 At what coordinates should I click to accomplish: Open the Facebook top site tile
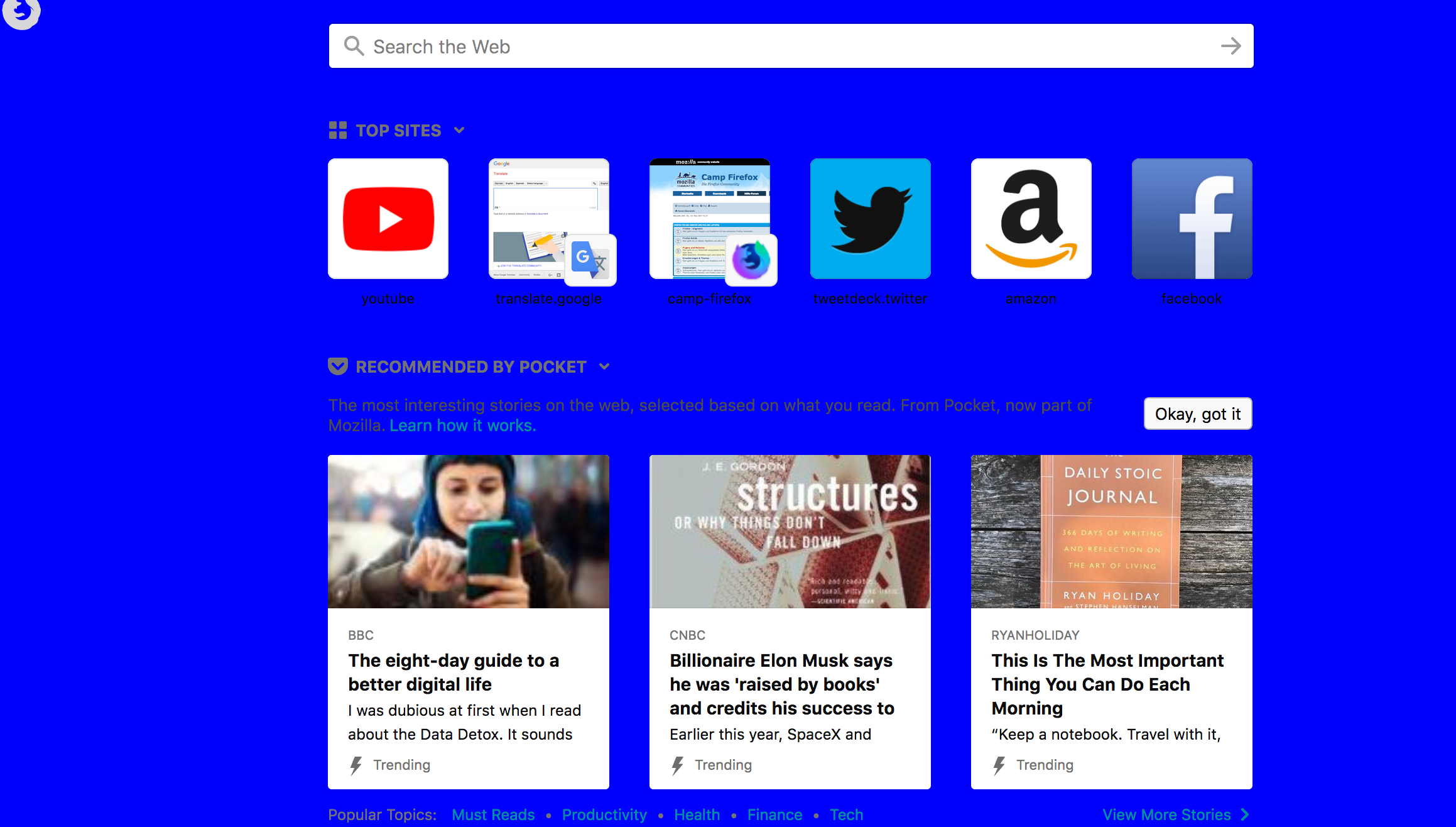pyautogui.click(x=1192, y=219)
